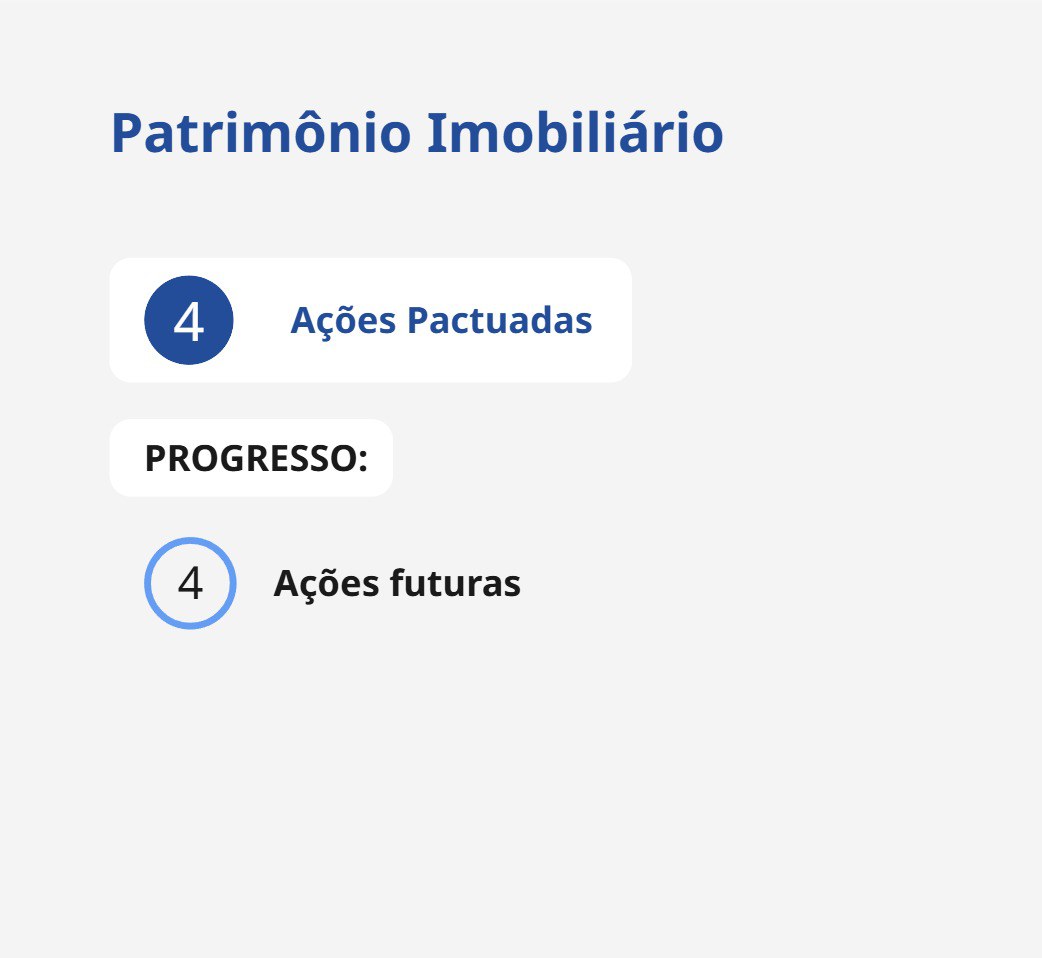Click the Patrimônio Imobiliário heading
This screenshot has width=1042, height=958.
point(416,133)
